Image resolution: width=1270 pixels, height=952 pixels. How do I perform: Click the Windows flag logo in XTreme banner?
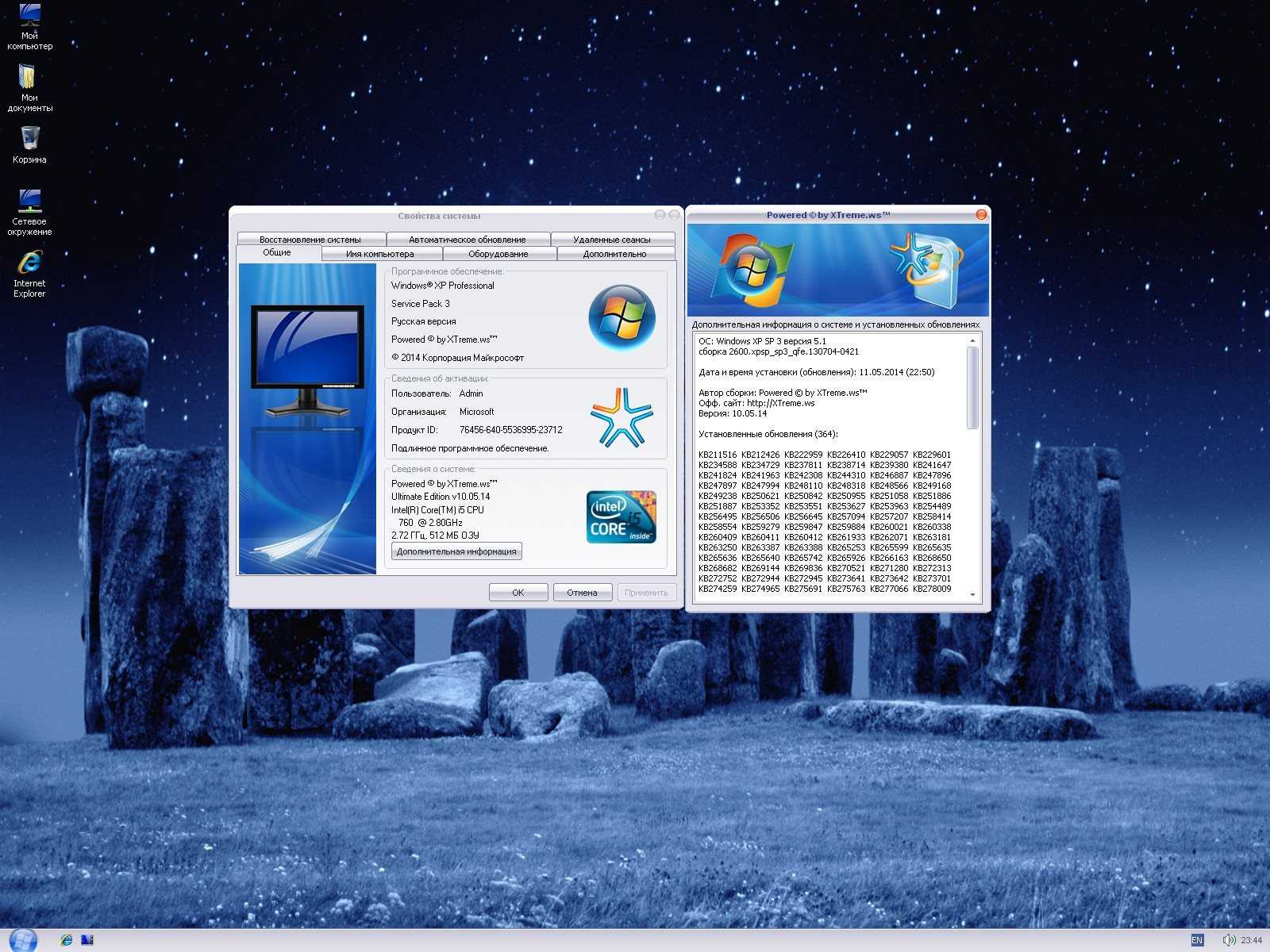click(751, 270)
